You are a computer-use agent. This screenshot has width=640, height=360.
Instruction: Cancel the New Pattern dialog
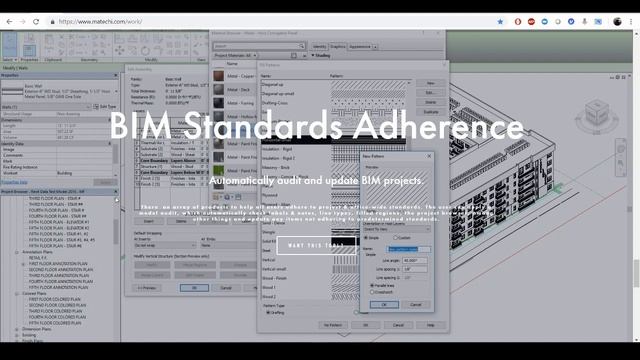pyautogui.click(x=416, y=305)
